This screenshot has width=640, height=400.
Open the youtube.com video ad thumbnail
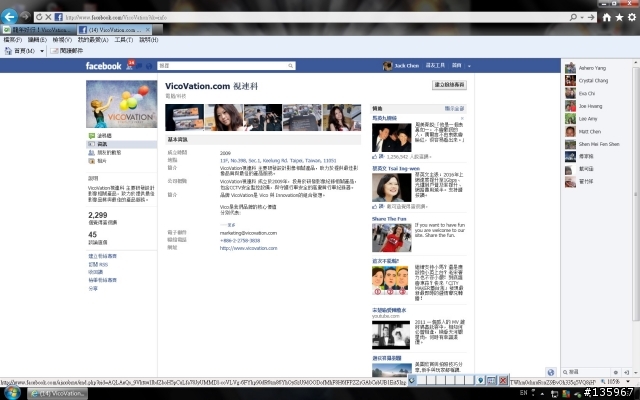391,335
